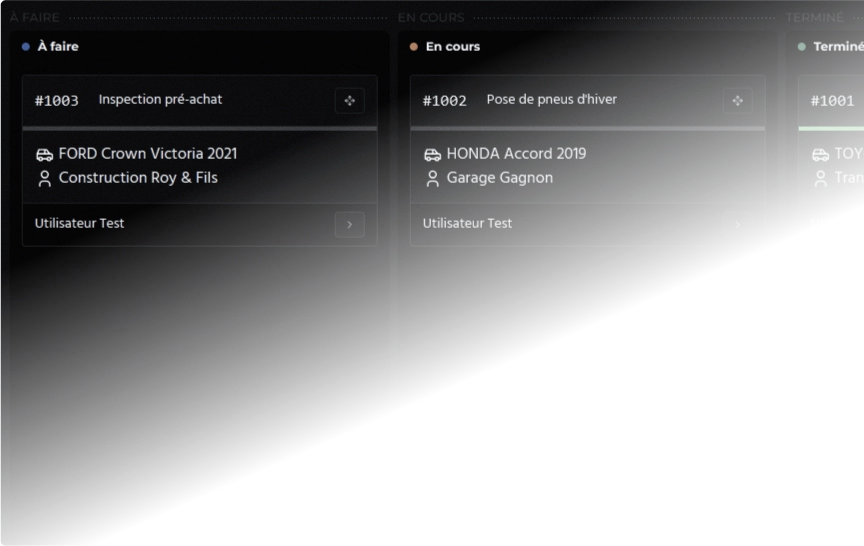Image resolution: width=864 pixels, height=546 pixels.
Task: Open work order number #1001
Action: (832, 101)
